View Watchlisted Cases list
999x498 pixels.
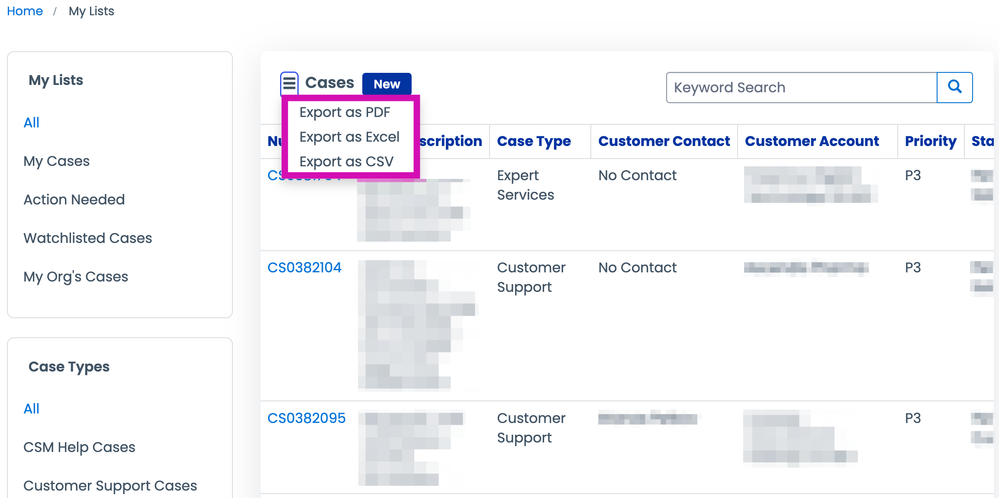(x=88, y=238)
